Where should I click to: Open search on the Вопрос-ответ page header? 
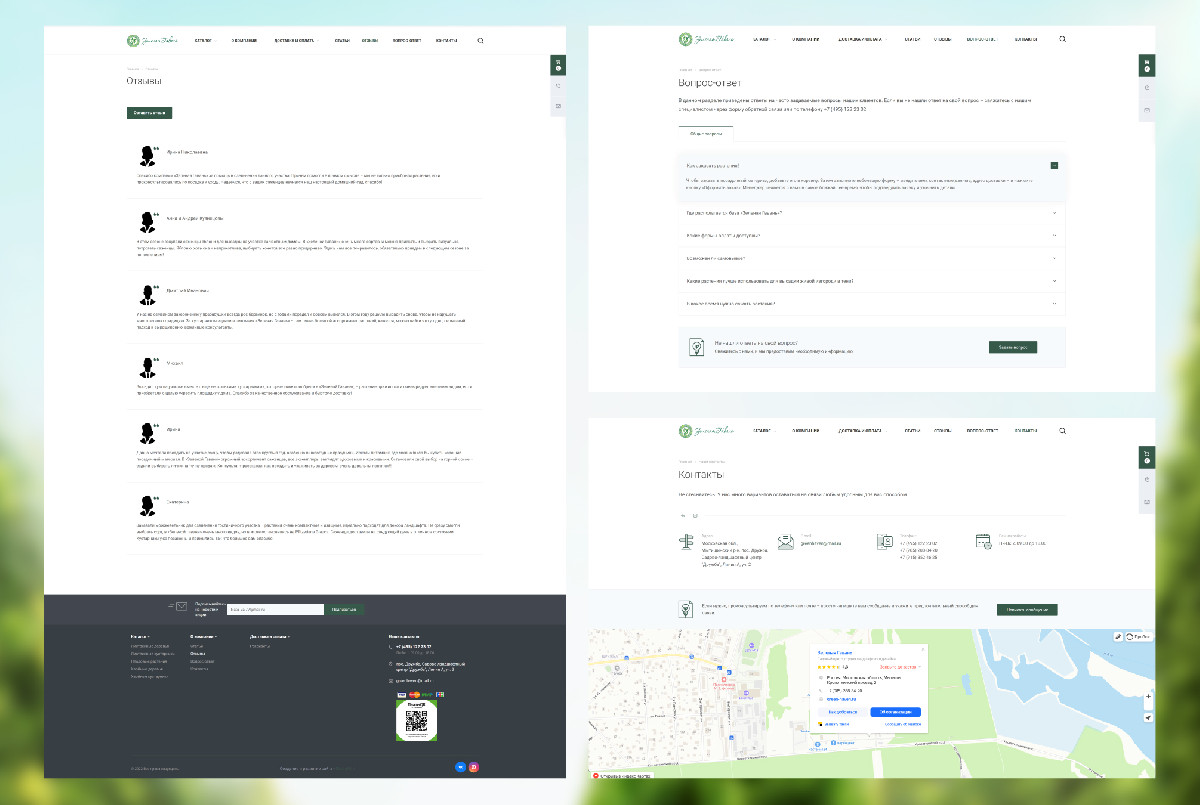(x=1062, y=39)
